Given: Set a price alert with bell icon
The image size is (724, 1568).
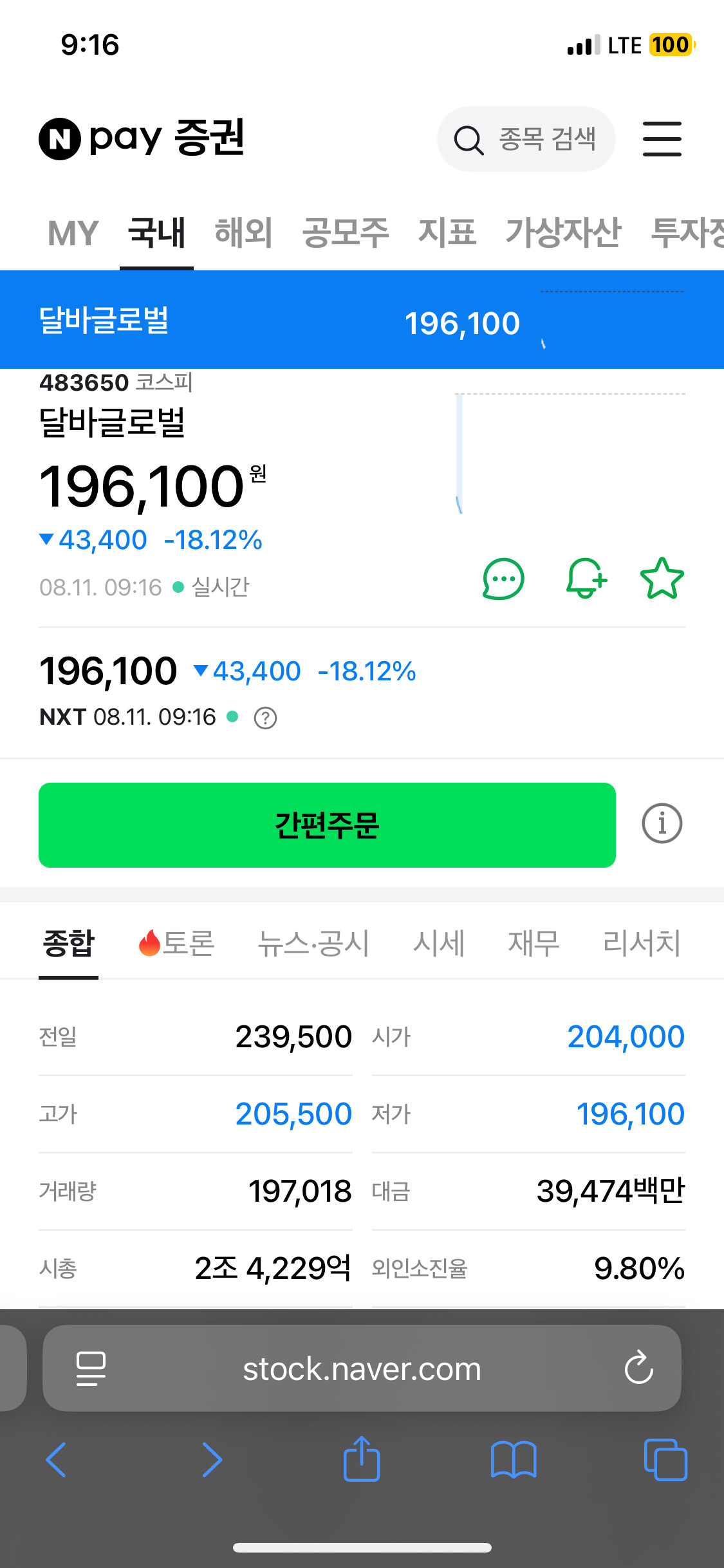Looking at the screenshot, I should tap(586, 579).
